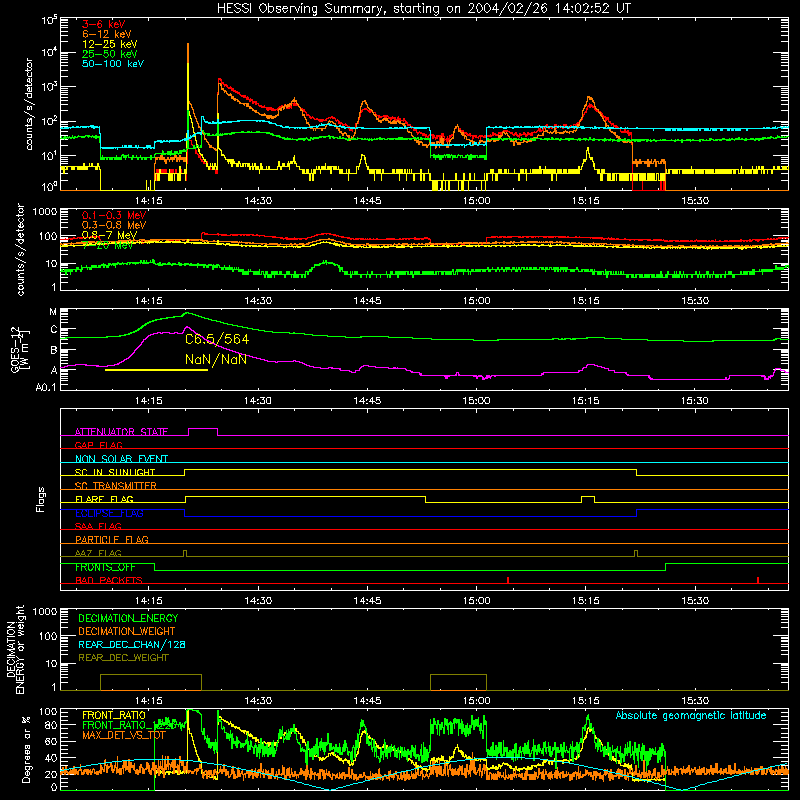Click the 'DECIMATION_ENERGY' legend label
The width and height of the screenshot is (800, 800).
(x=128, y=618)
